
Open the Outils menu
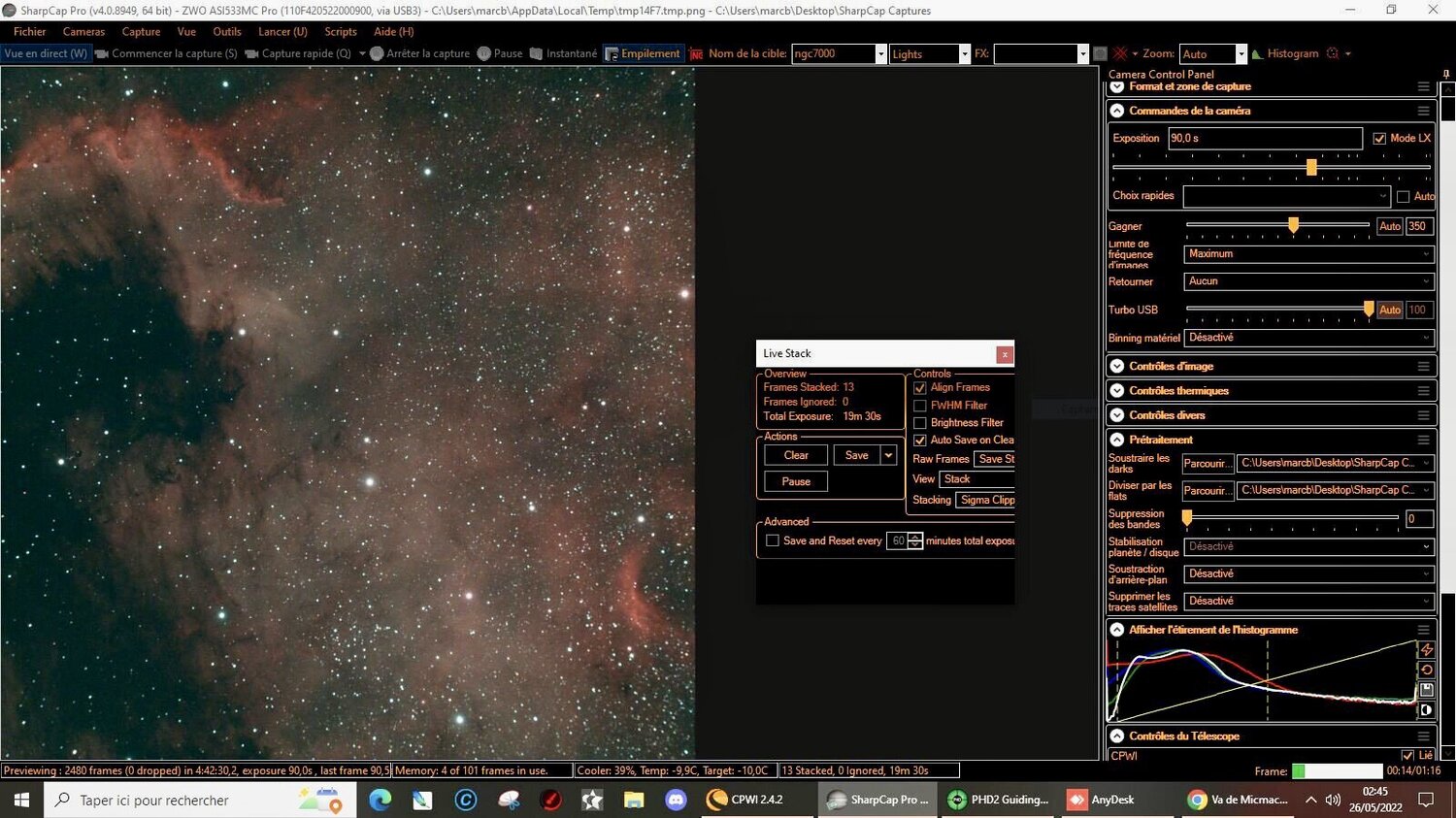pos(227,31)
